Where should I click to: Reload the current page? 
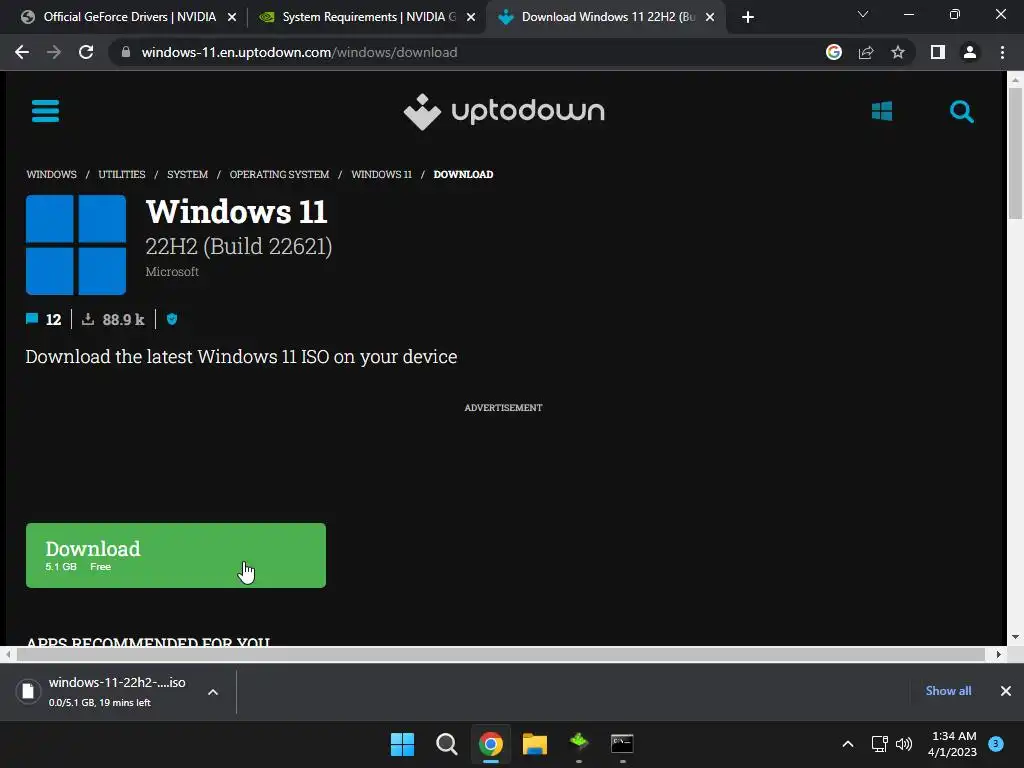click(86, 52)
